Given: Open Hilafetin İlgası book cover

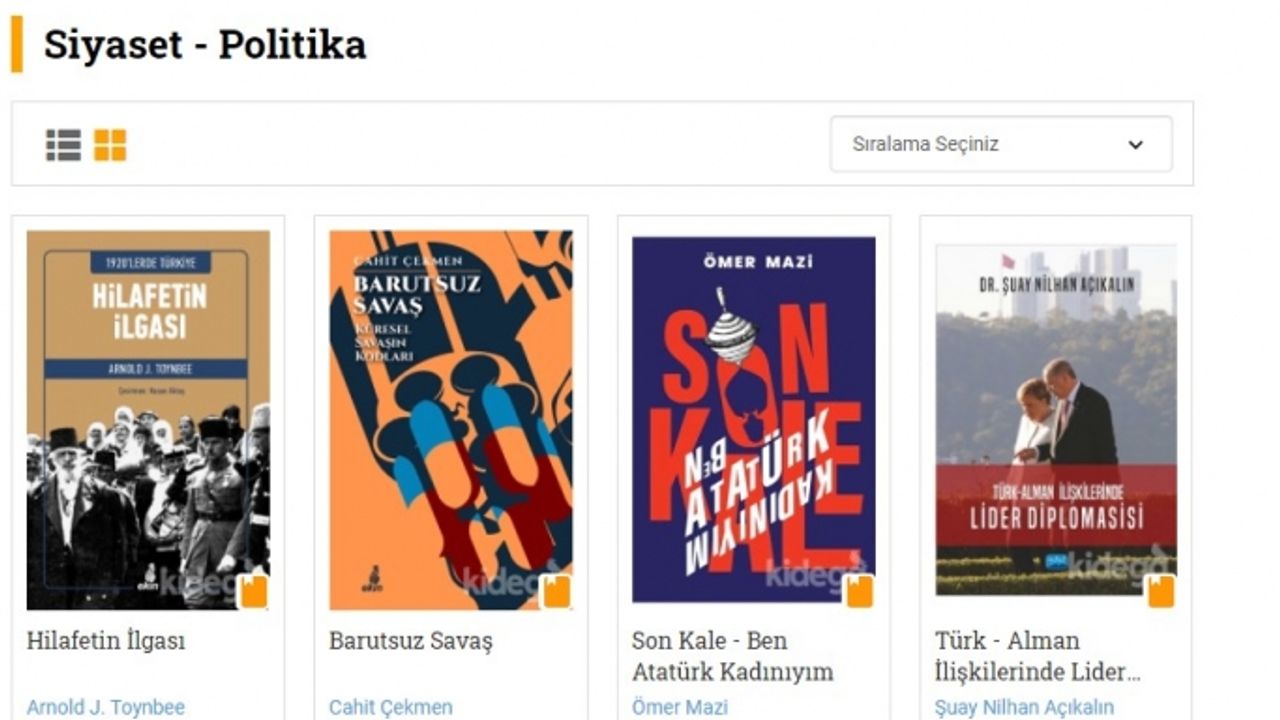Looking at the screenshot, I should point(148,420).
